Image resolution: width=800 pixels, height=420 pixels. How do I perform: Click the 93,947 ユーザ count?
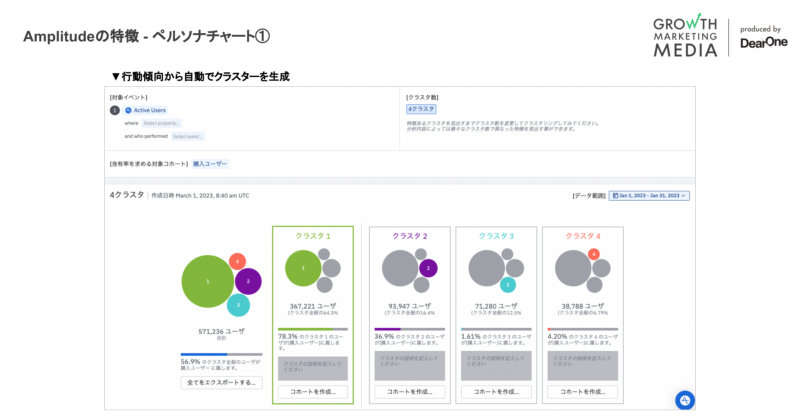click(x=410, y=306)
